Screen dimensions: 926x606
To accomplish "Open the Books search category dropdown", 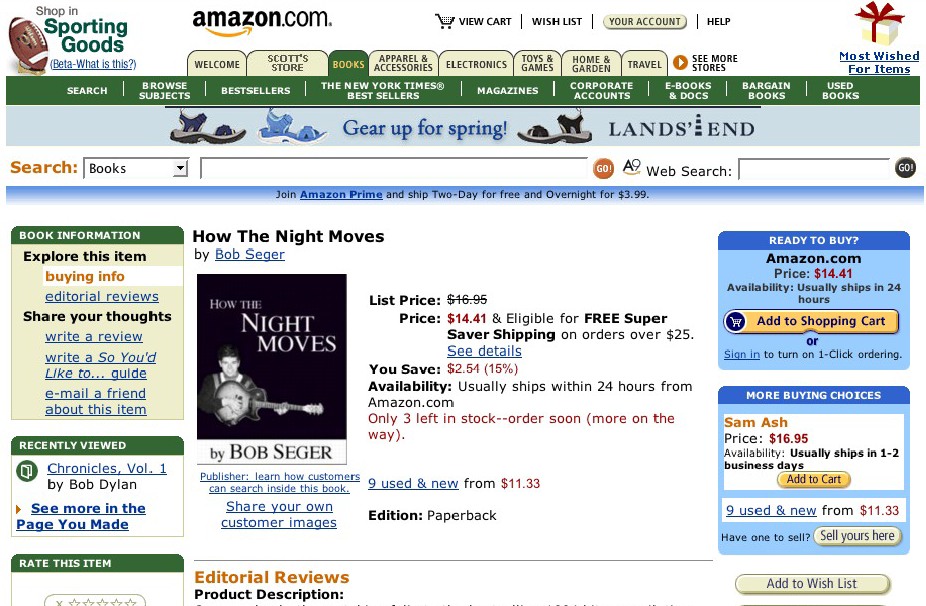I will [x=136, y=168].
